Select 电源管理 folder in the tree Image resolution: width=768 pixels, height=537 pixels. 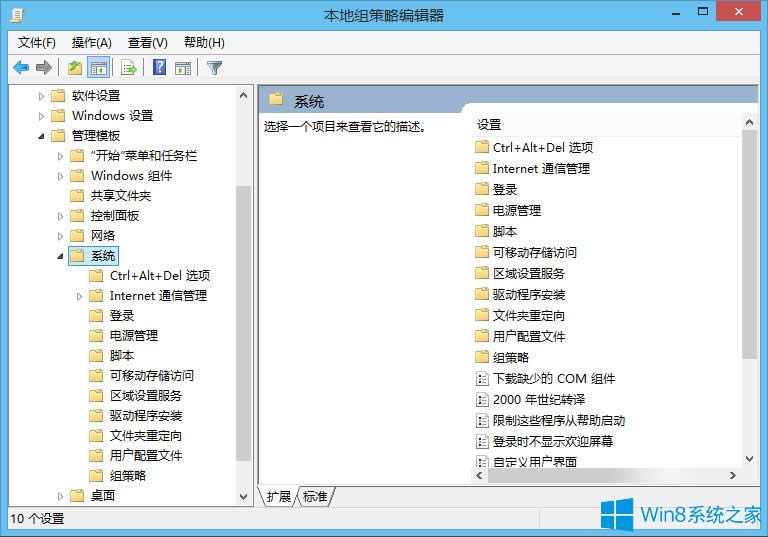click(133, 336)
